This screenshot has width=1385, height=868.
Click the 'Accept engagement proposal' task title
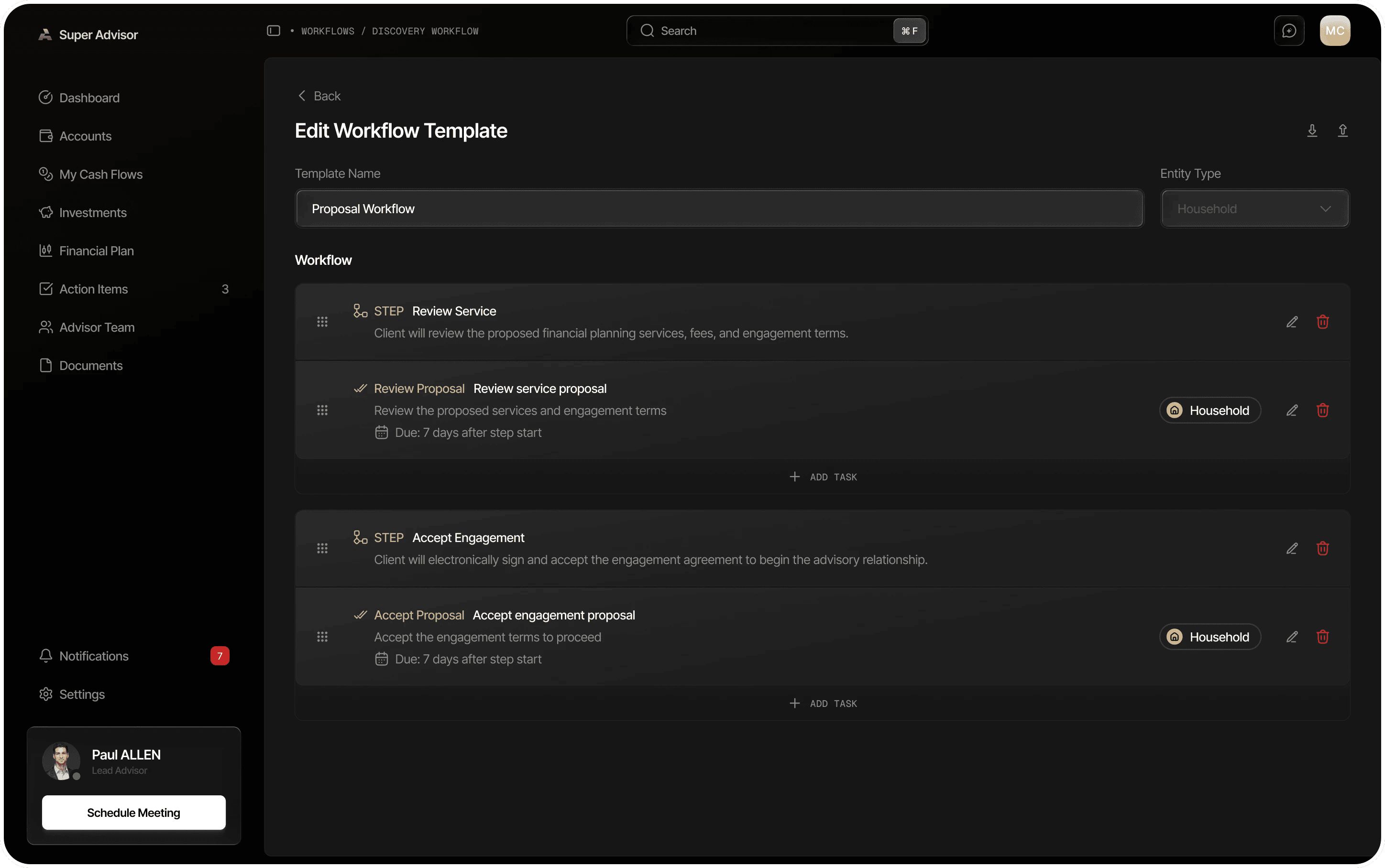(553, 616)
